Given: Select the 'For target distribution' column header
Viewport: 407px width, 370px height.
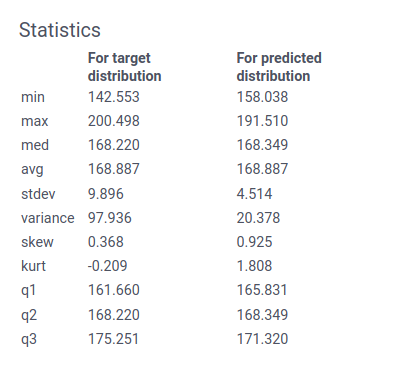Looking at the screenshot, I should pyautogui.click(x=125, y=67).
